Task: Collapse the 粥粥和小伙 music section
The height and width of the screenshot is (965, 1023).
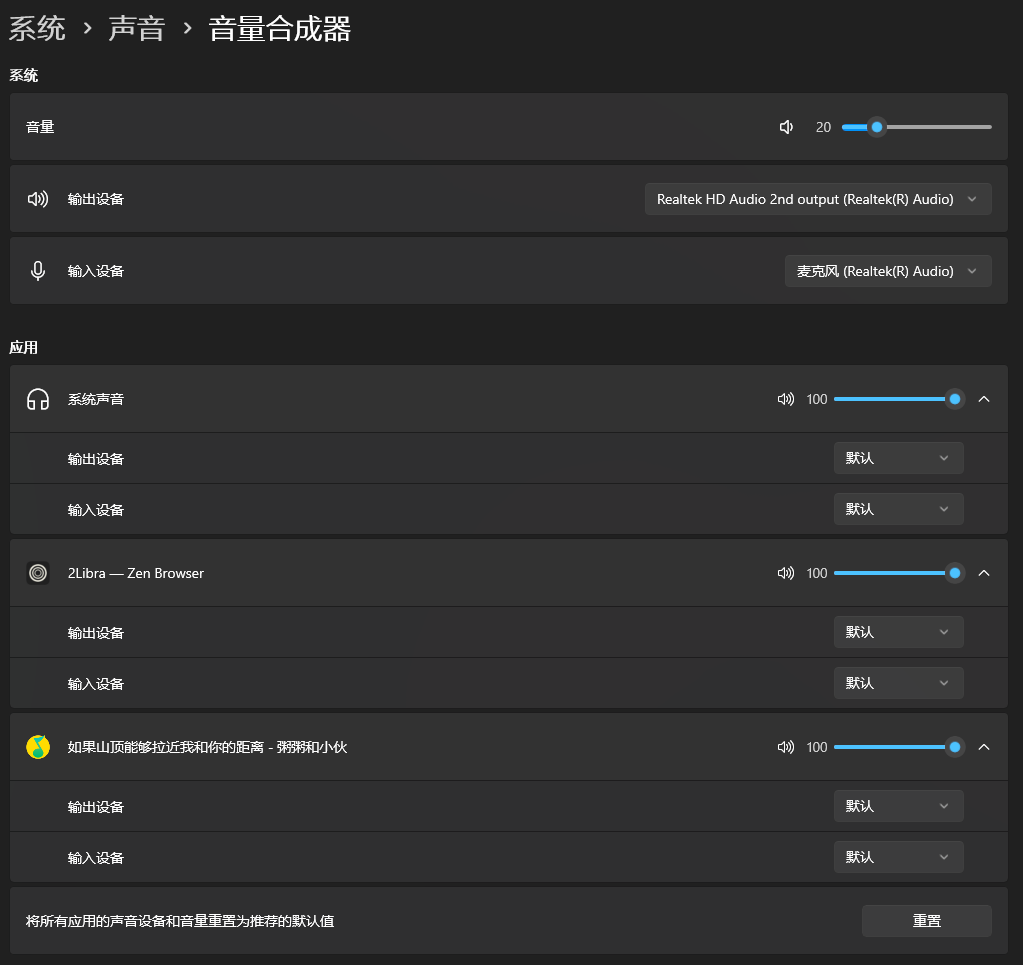Action: tap(983, 746)
